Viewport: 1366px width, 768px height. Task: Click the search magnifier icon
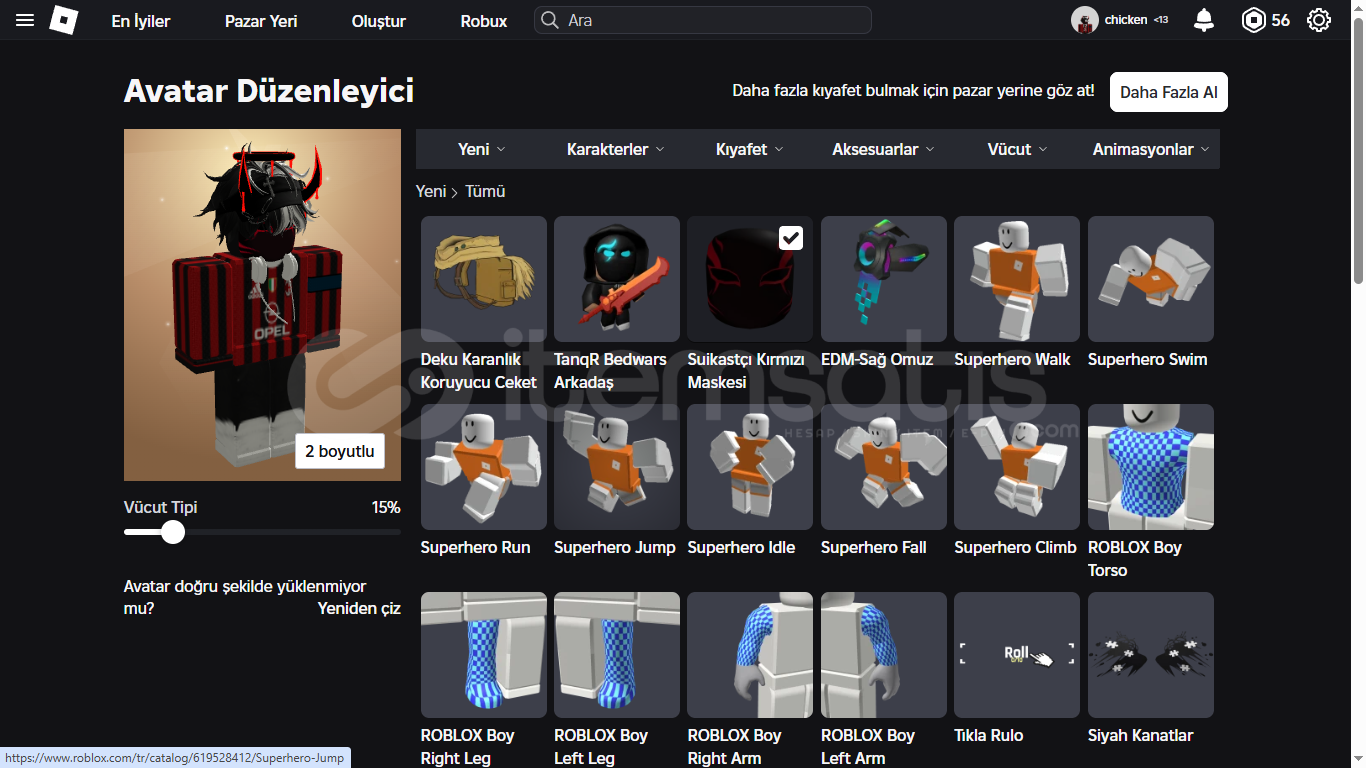click(x=549, y=20)
